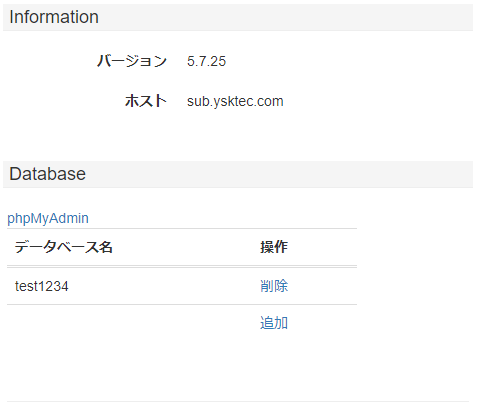477x411 pixels.
Task: Select the Database section heading
Action: pos(47,174)
